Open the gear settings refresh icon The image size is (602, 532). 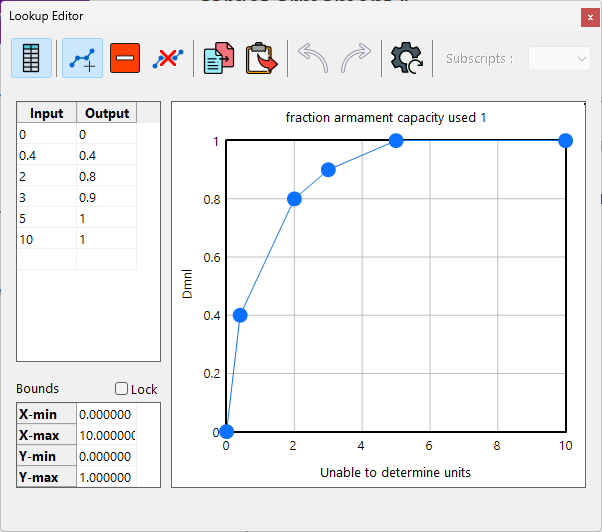(407, 59)
